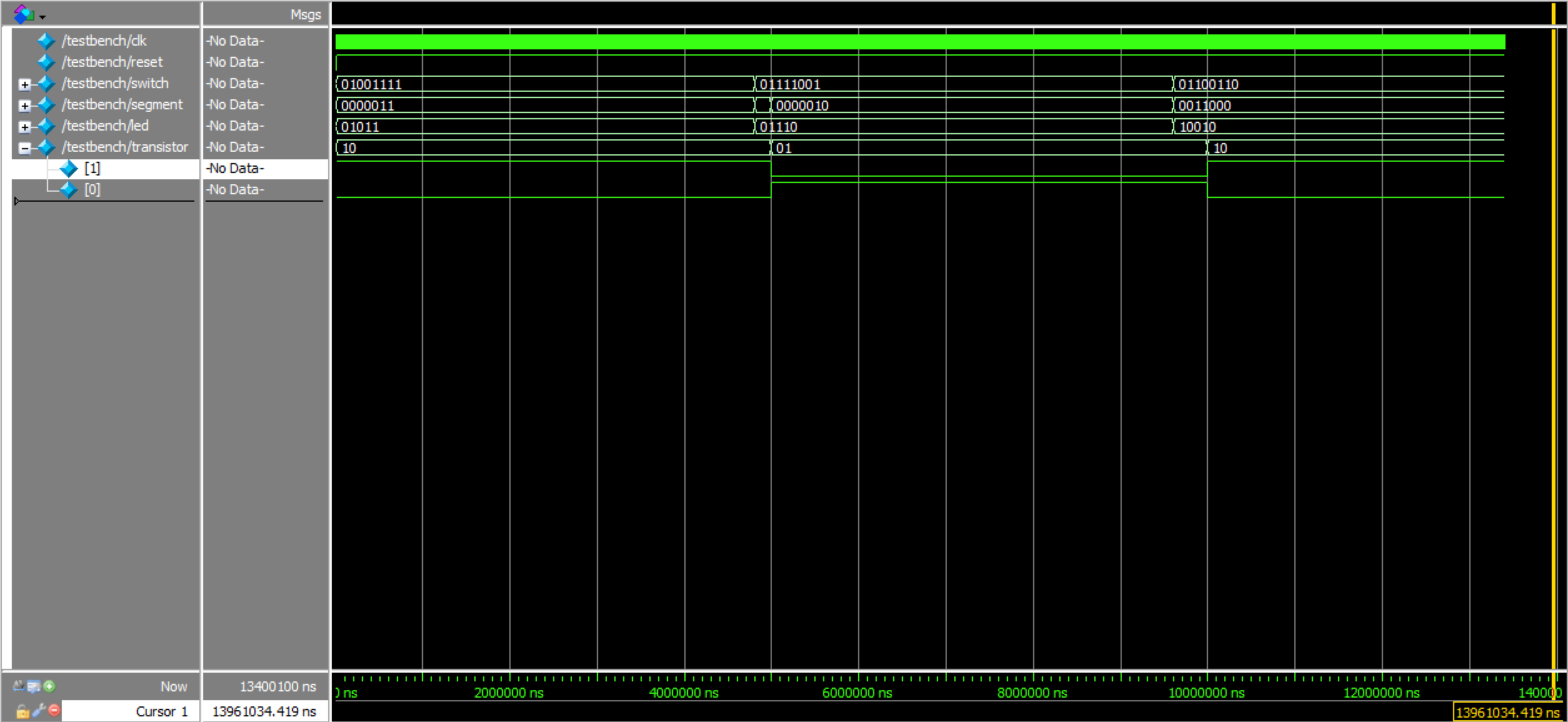This screenshot has width=1568, height=722.
Task: Click the toggle leaf names icon
Action: [19, 686]
